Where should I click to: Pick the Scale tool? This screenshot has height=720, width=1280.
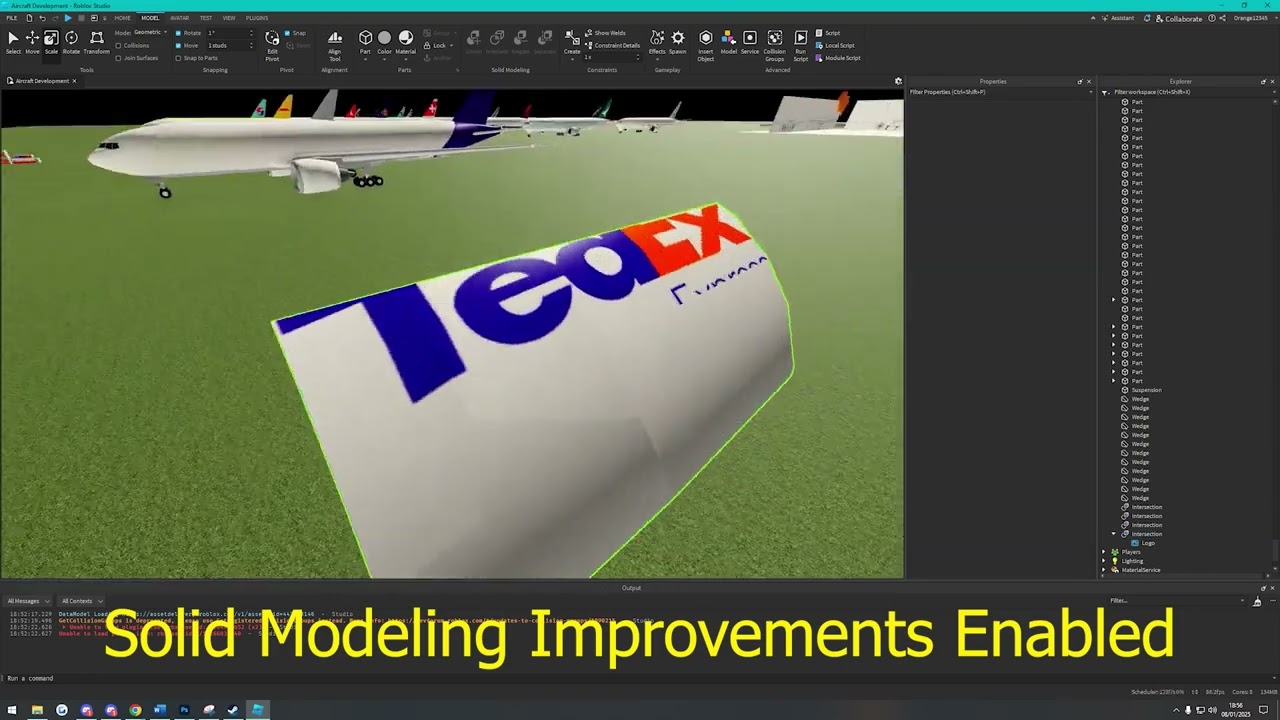coord(51,42)
